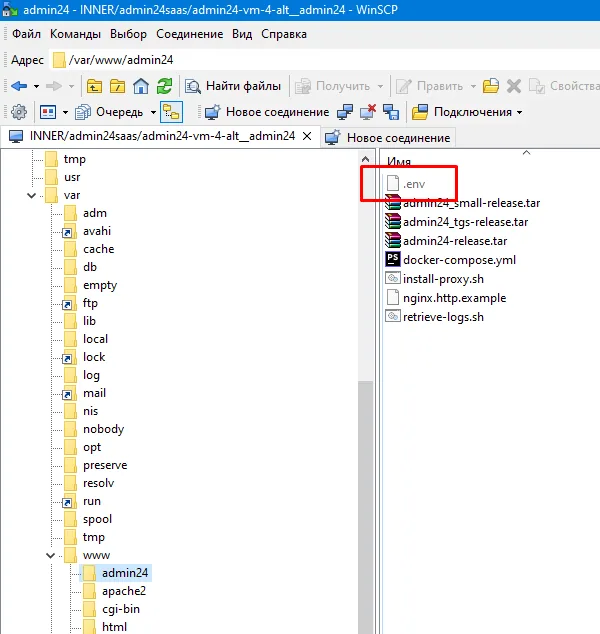Open Очередь dropdown arrow
This screenshot has width=600, height=634.
point(153,112)
